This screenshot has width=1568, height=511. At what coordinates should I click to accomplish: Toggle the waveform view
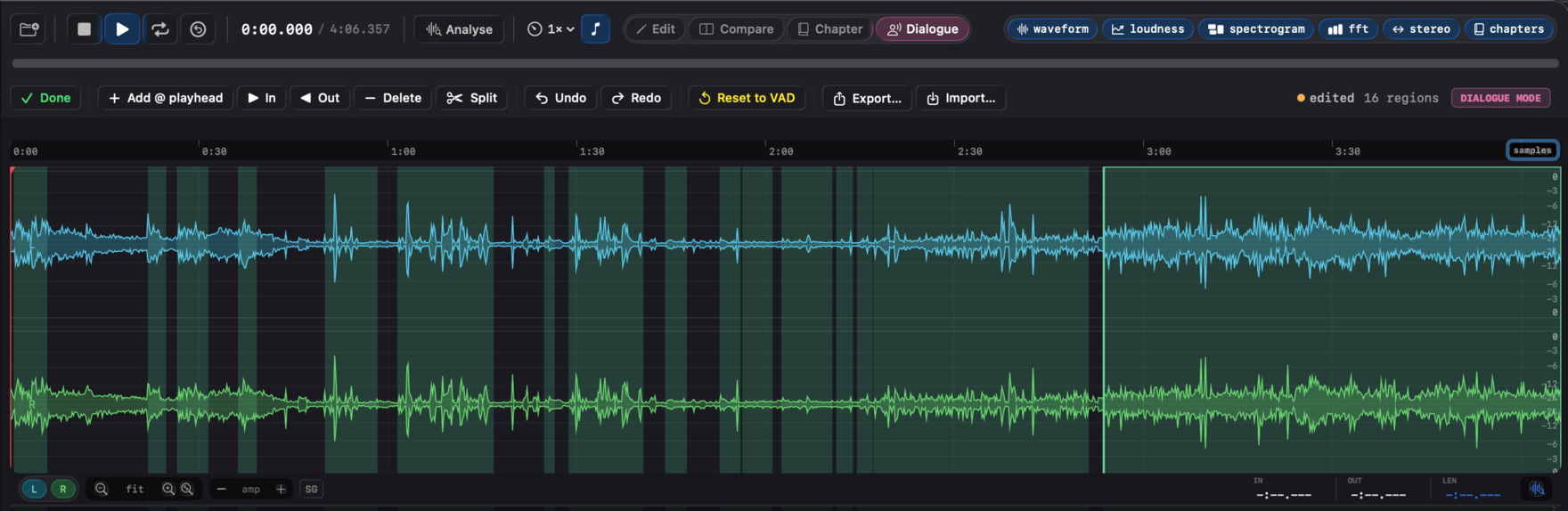tap(1052, 29)
